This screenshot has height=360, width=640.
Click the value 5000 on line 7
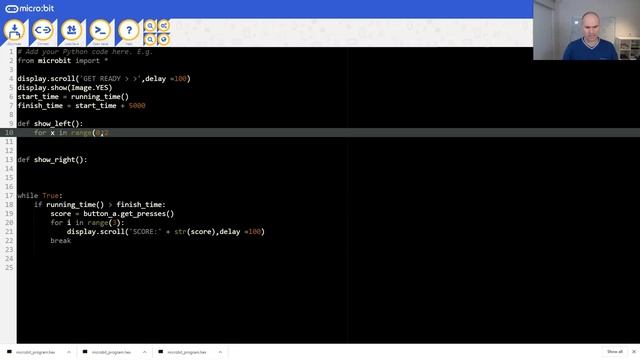click(137, 106)
